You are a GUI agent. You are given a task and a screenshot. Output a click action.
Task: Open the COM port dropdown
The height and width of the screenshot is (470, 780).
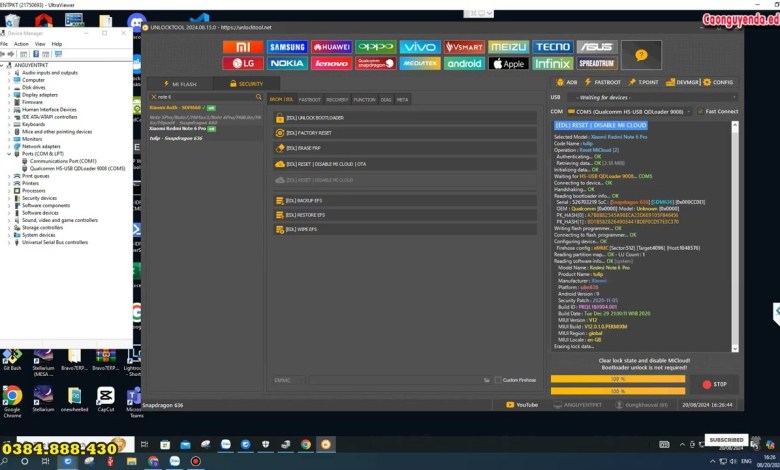pyautogui.click(x=629, y=112)
